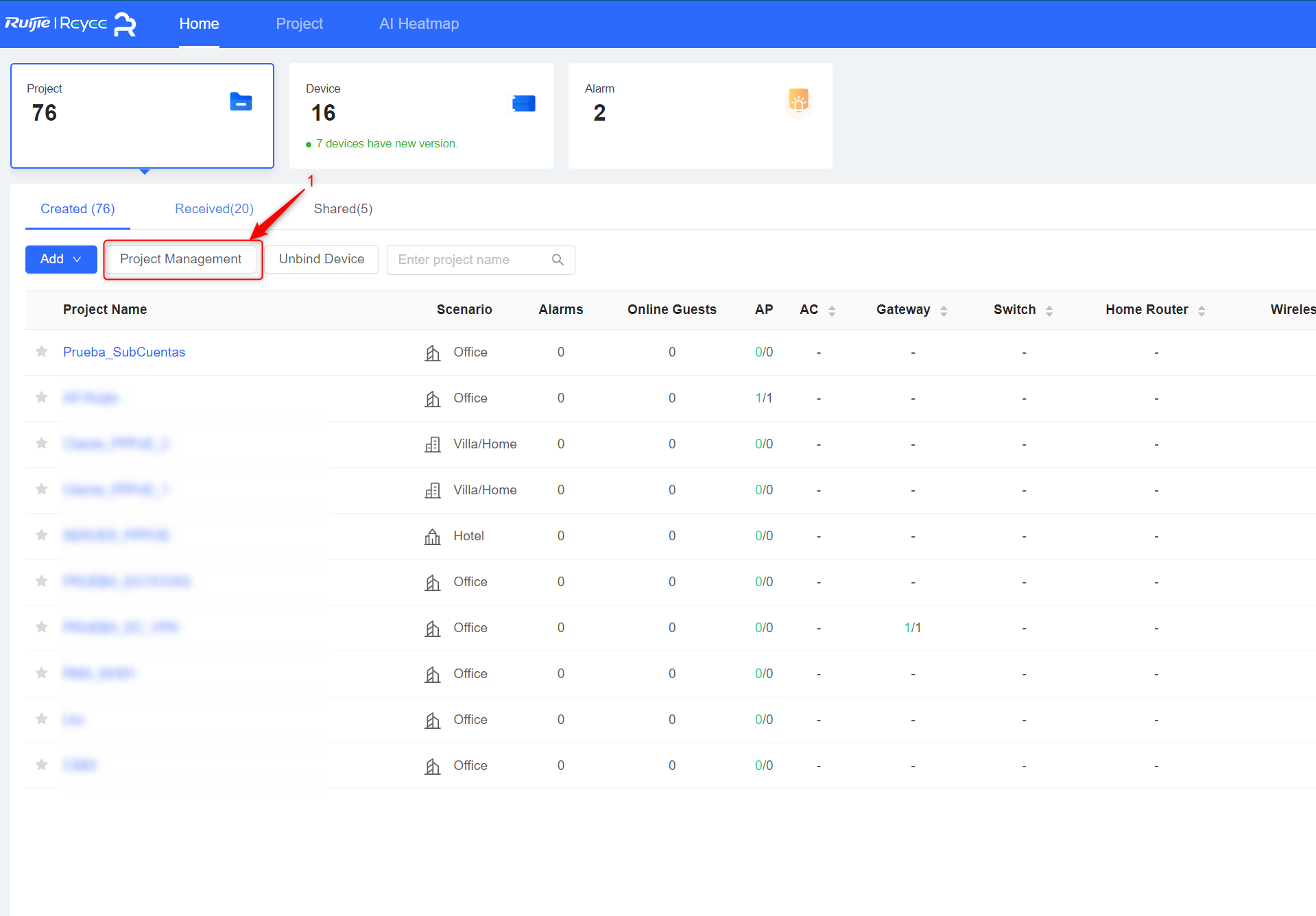Sort by the AC column arrows

pos(832,311)
